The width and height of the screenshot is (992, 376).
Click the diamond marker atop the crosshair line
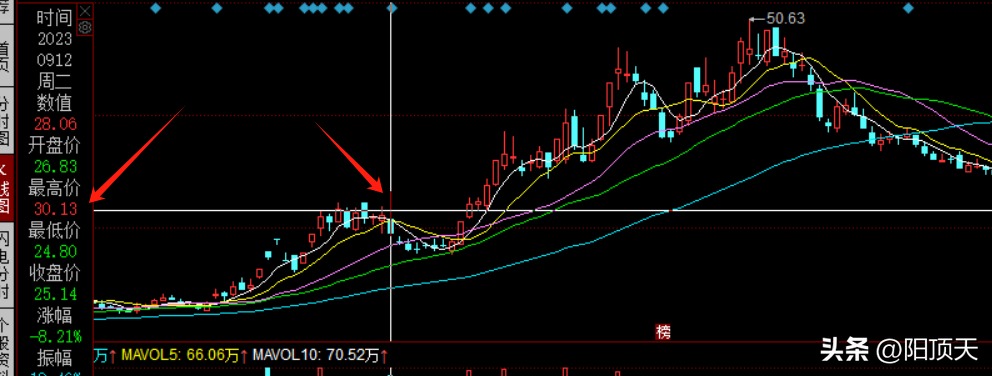[392, 8]
